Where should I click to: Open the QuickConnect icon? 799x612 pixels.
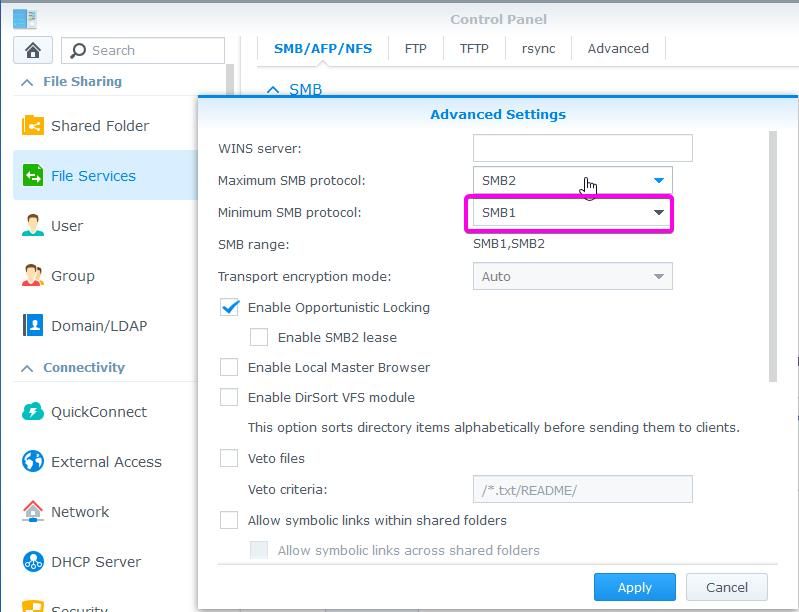33,411
